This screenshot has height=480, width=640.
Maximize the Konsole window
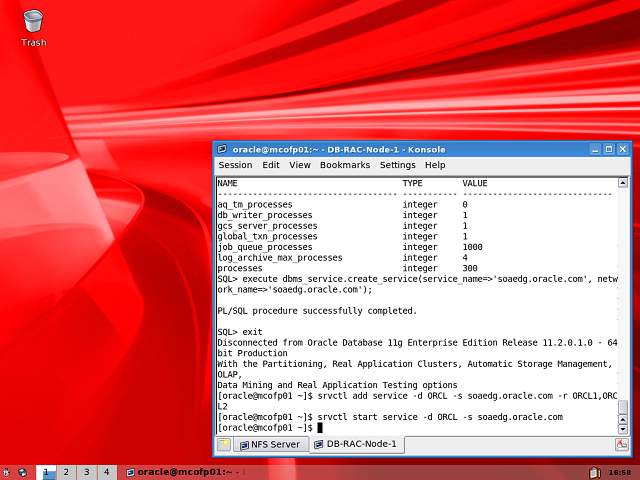pyautogui.click(x=609, y=149)
